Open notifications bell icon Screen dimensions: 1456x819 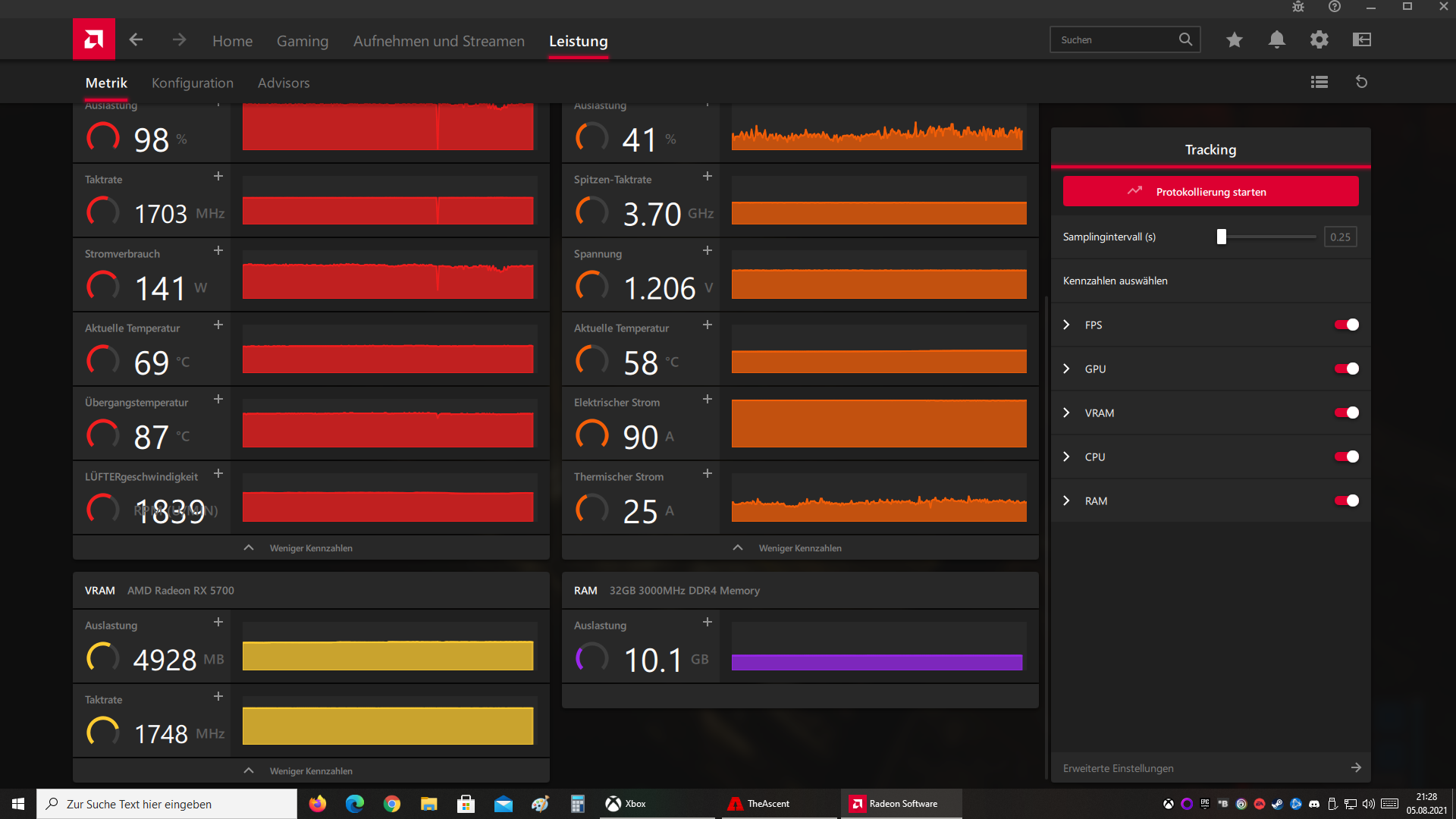(1277, 39)
